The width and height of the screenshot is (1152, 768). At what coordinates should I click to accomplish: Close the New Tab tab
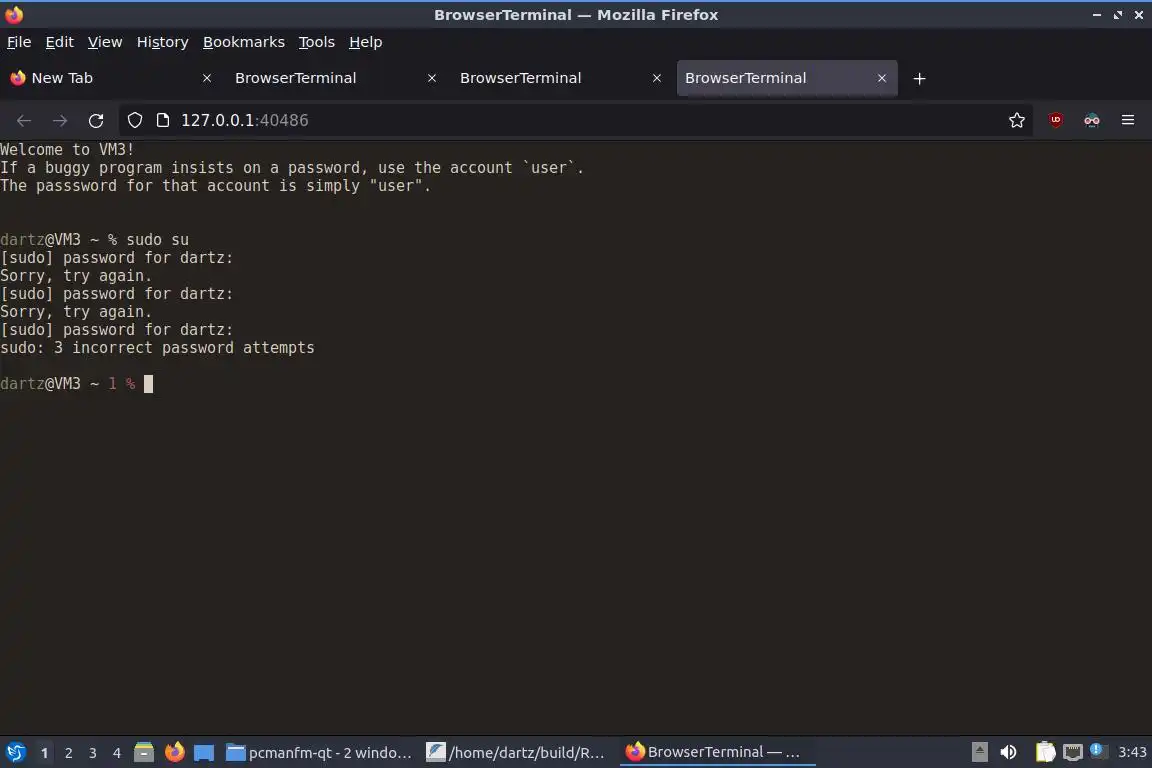pos(207,78)
